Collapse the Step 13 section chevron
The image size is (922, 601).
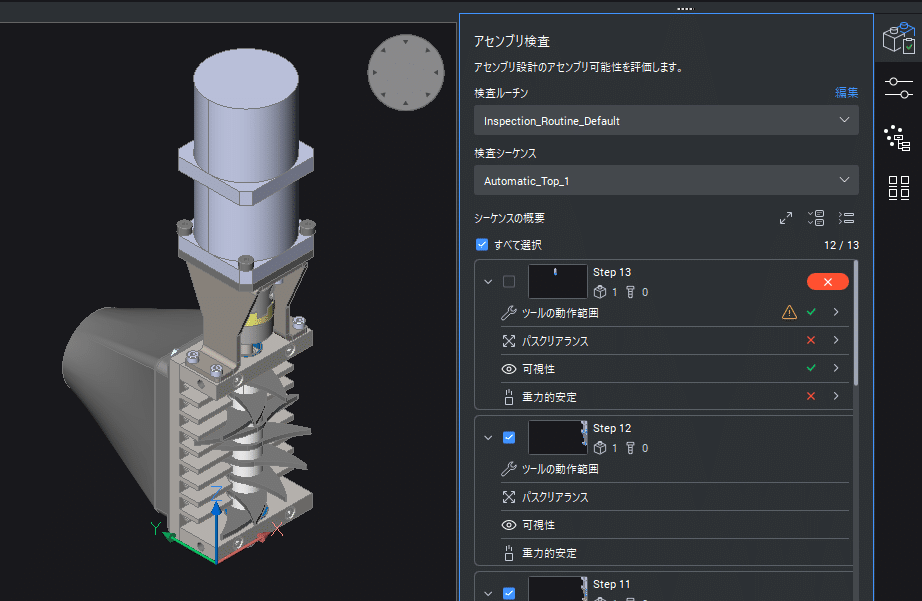(488, 281)
